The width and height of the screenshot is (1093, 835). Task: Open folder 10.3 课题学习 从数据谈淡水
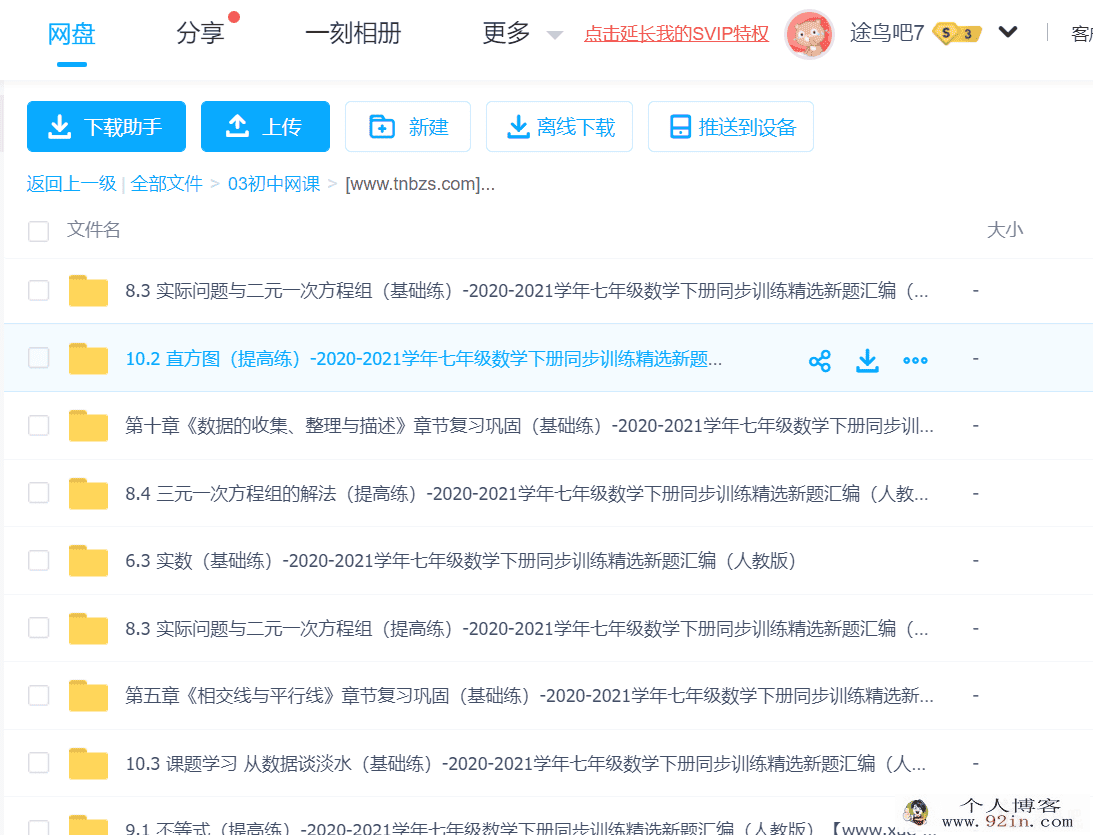(526, 764)
